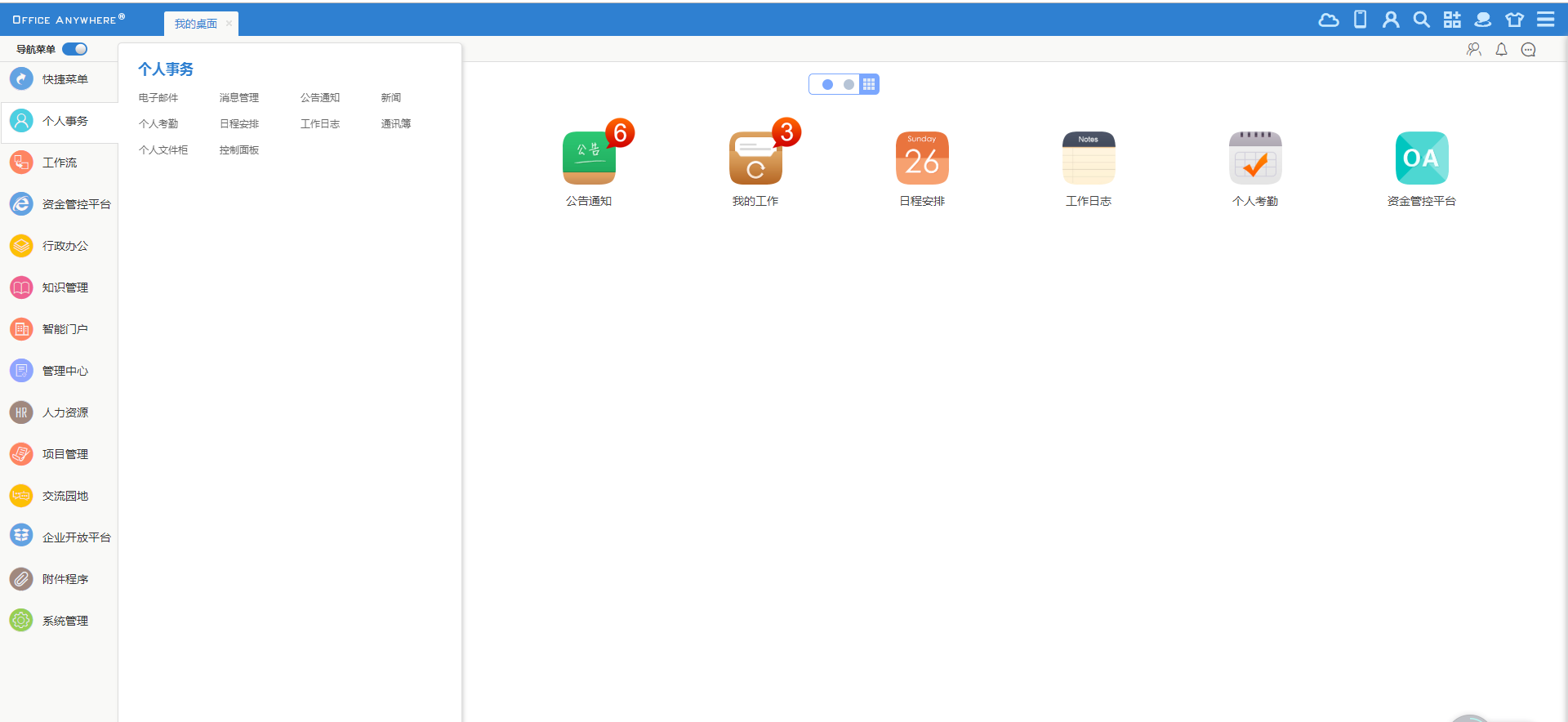
Task: Select the first desktop page dot
Action: [827, 84]
